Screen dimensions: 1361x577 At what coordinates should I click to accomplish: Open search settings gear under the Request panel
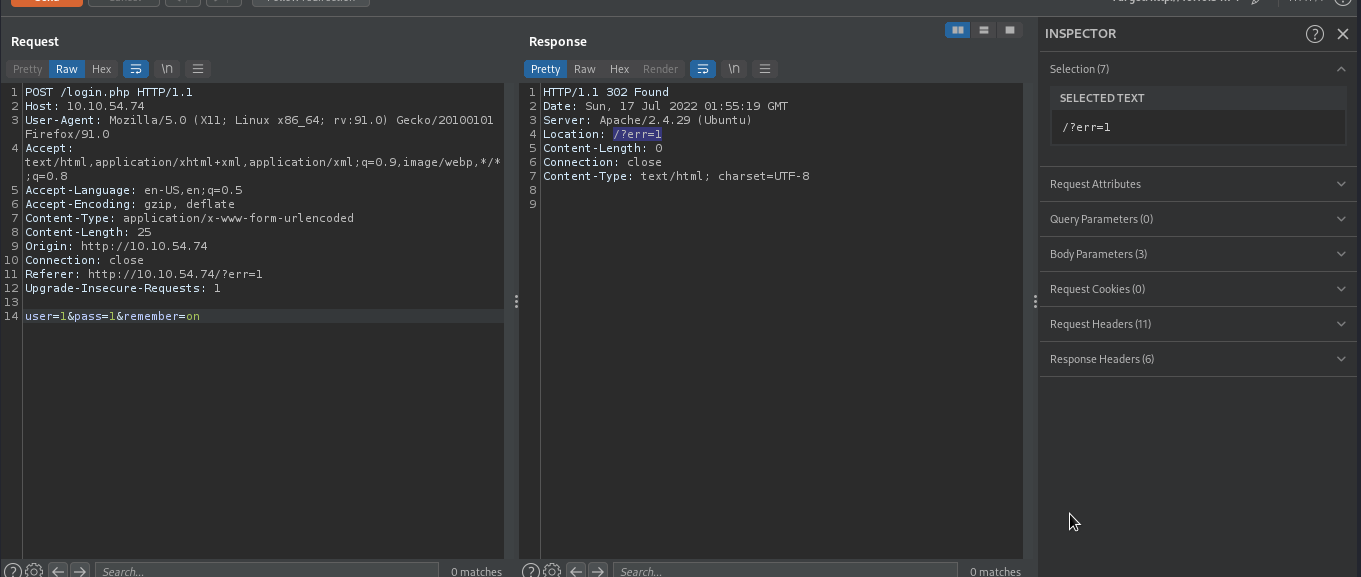point(34,571)
